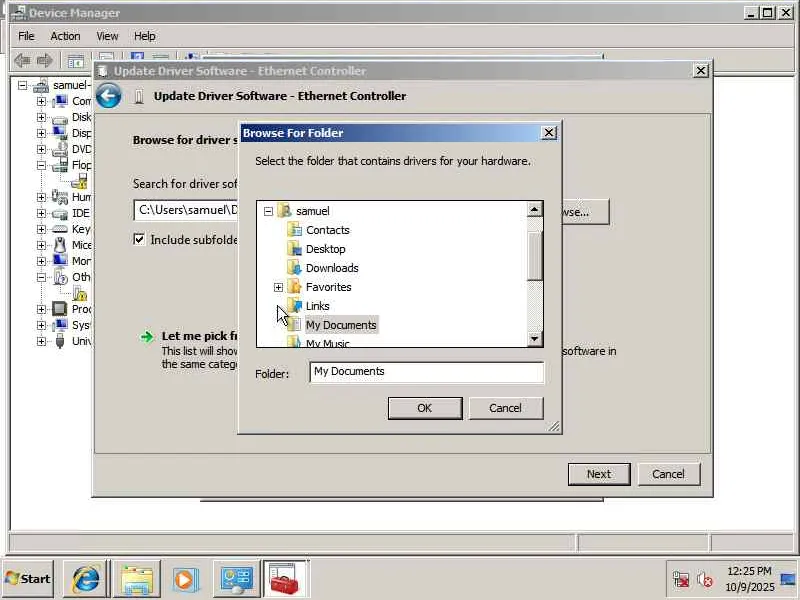Image resolution: width=800 pixels, height=600 pixels.
Task: Collapse the samuel- computer root node
Action: 22,85
